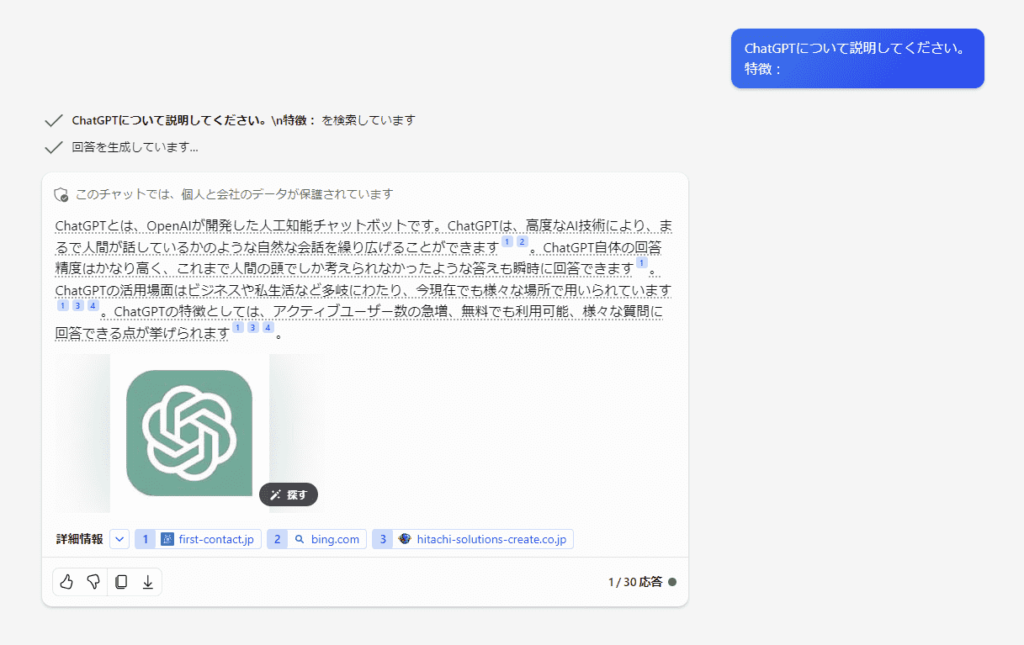This screenshot has height=645, width=1024.
Task: Click citation 3 after 挙げられます
Action: [253, 328]
